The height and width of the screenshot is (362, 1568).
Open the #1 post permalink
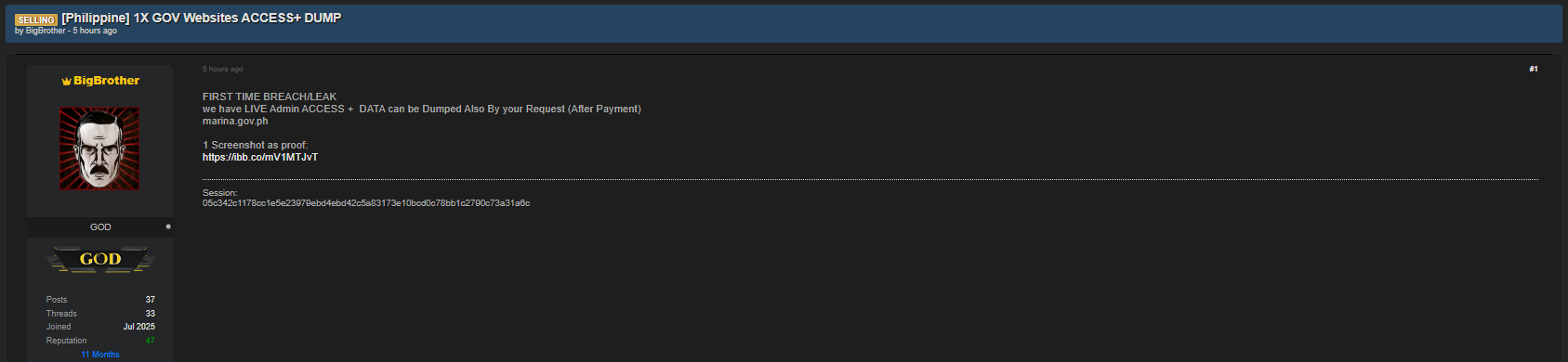click(x=1533, y=69)
